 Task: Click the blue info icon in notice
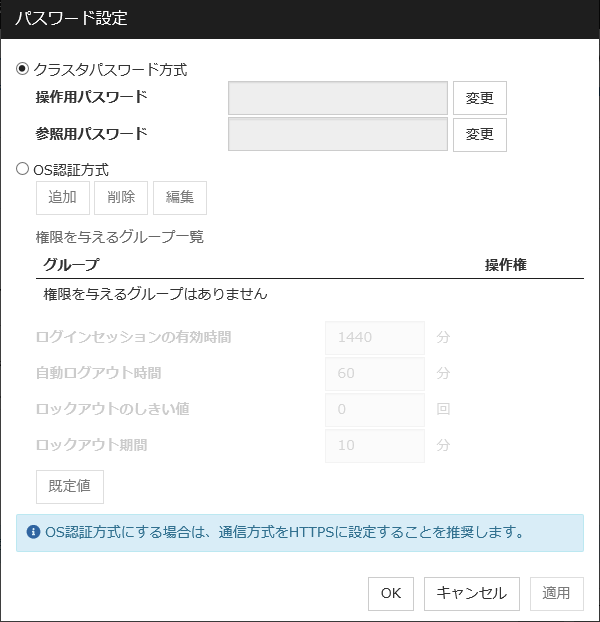(34, 532)
